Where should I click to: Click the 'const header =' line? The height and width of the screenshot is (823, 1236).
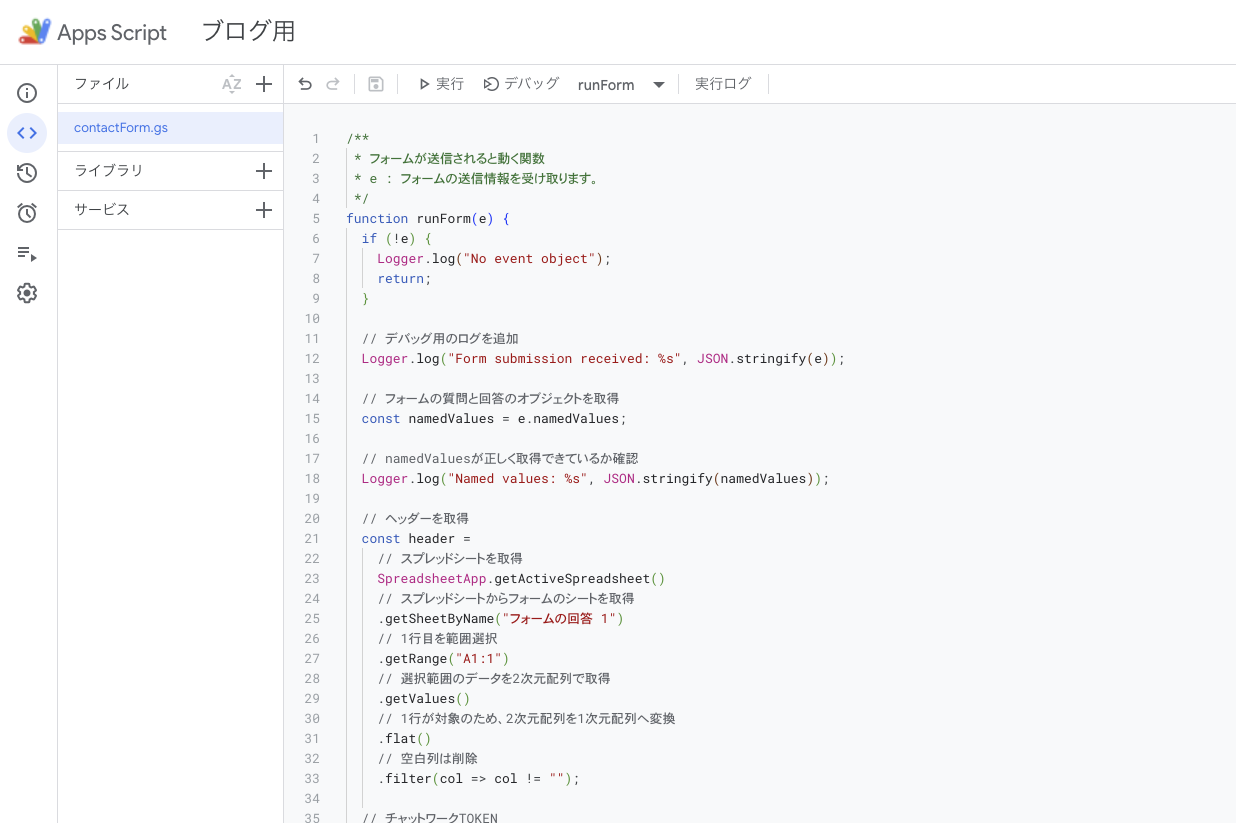[x=416, y=539]
